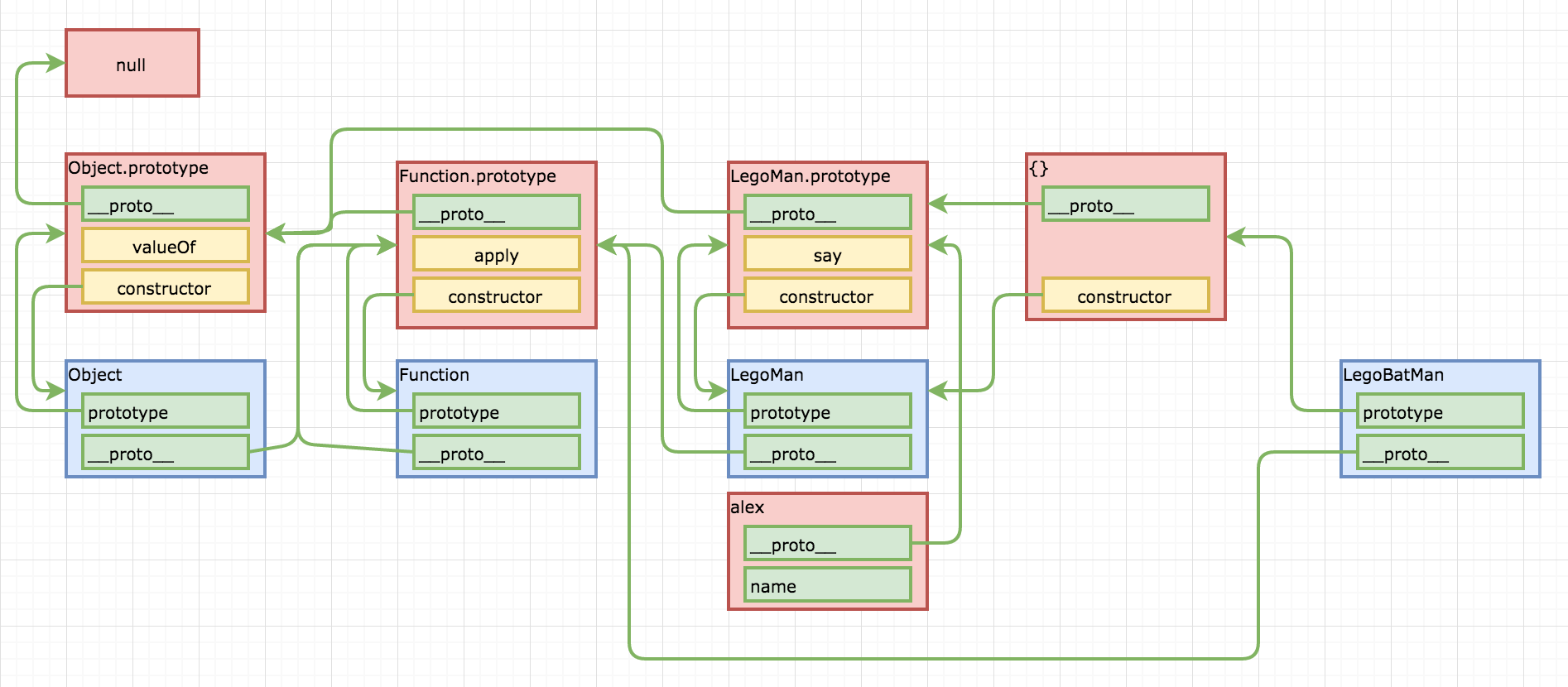This screenshot has width=1568, height=687.
Task: Select the __proto__ cell inside LegoMan.prototype
Action: point(827,213)
